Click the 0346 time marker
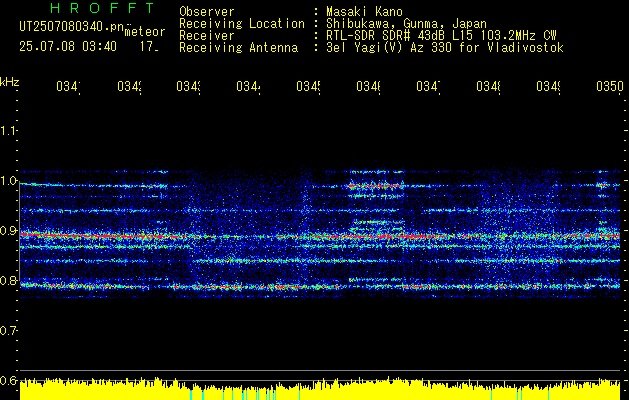629x400 pixels. coord(368,86)
